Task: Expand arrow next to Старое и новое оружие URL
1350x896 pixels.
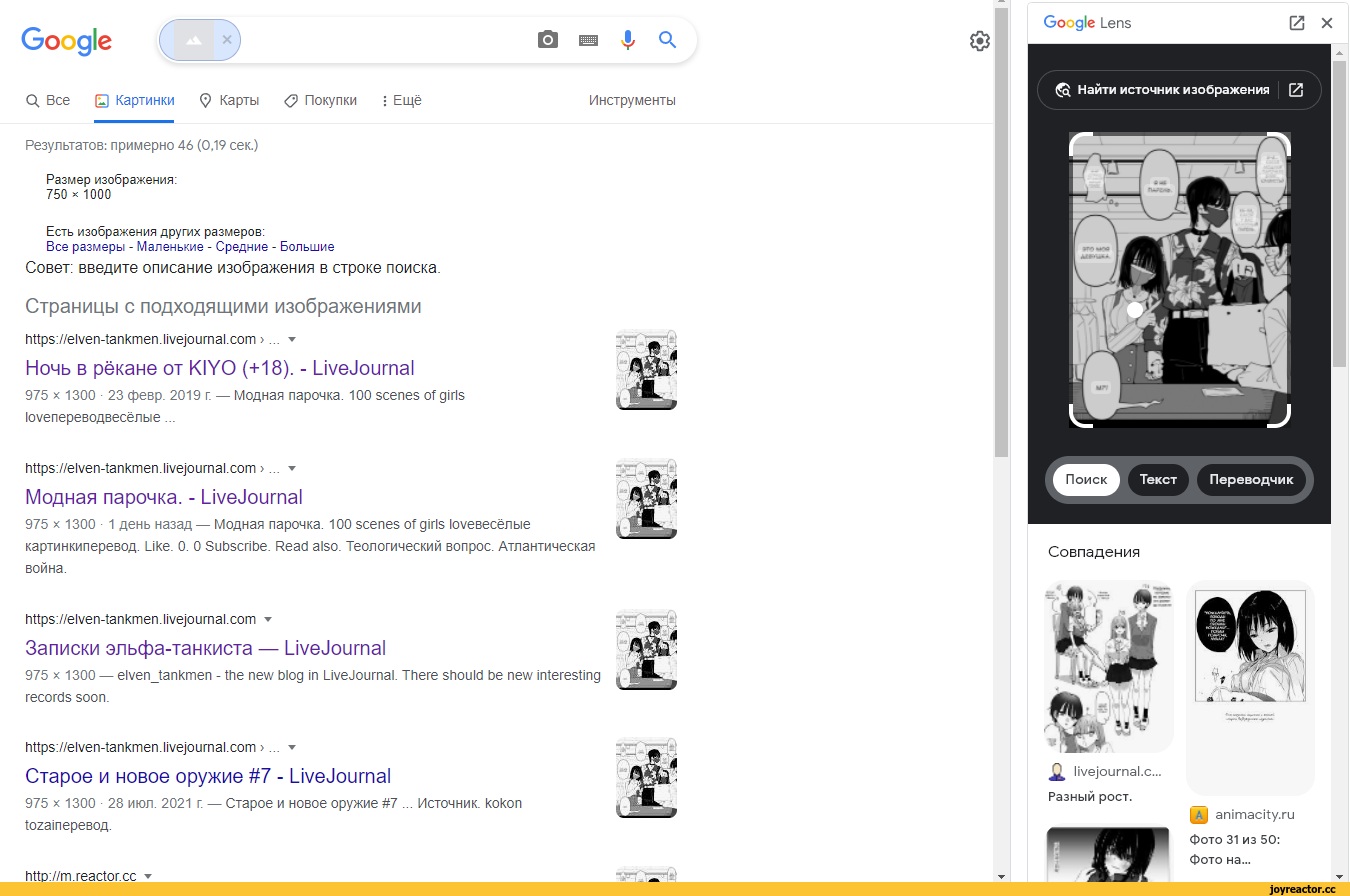Action: coord(292,748)
